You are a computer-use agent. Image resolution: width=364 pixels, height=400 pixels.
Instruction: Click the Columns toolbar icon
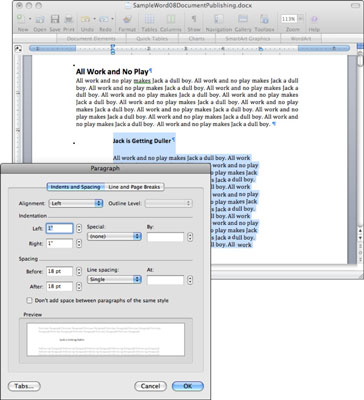pyautogui.click(x=171, y=19)
